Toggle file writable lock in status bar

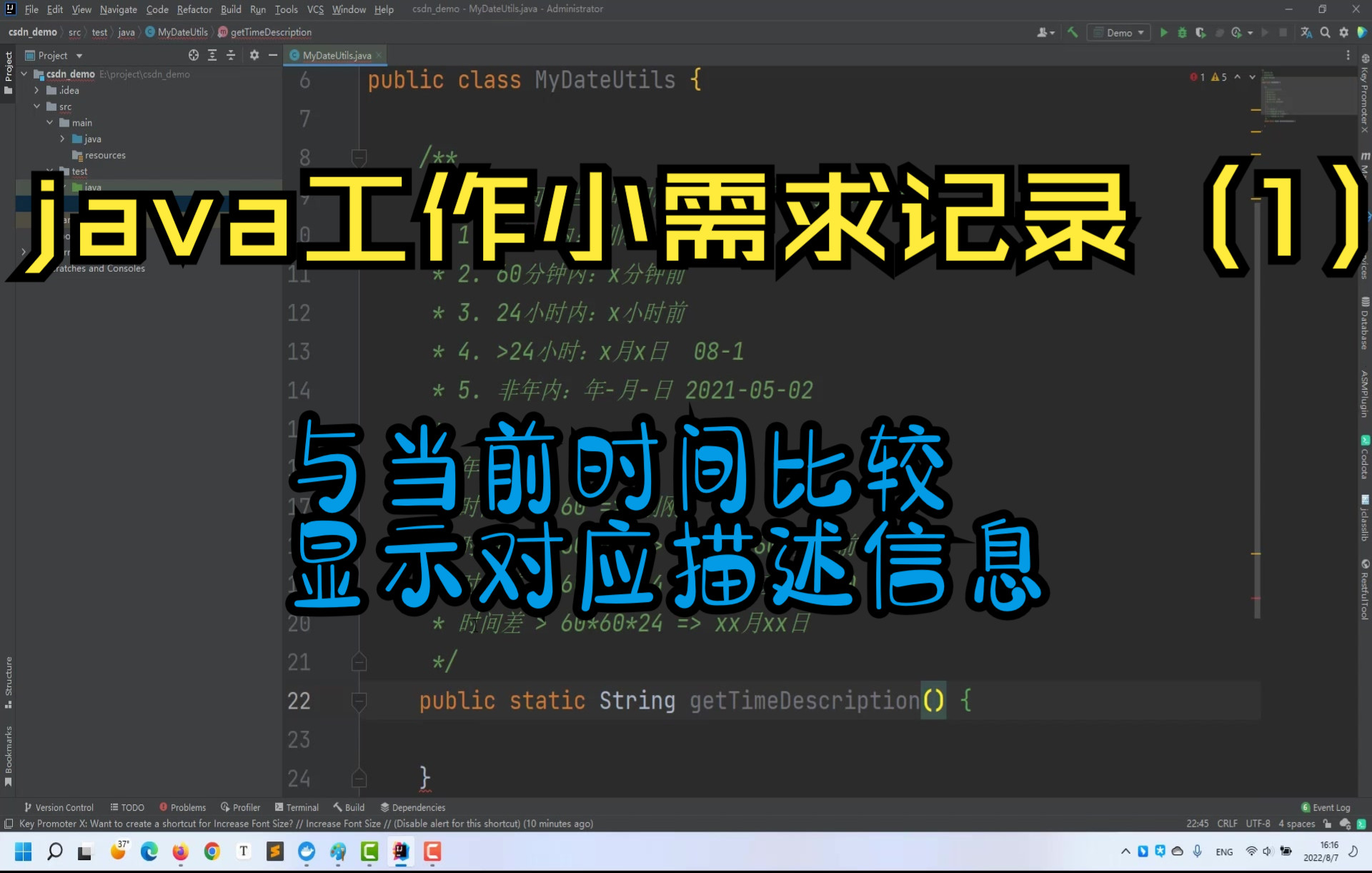pyautogui.click(x=1326, y=824)
